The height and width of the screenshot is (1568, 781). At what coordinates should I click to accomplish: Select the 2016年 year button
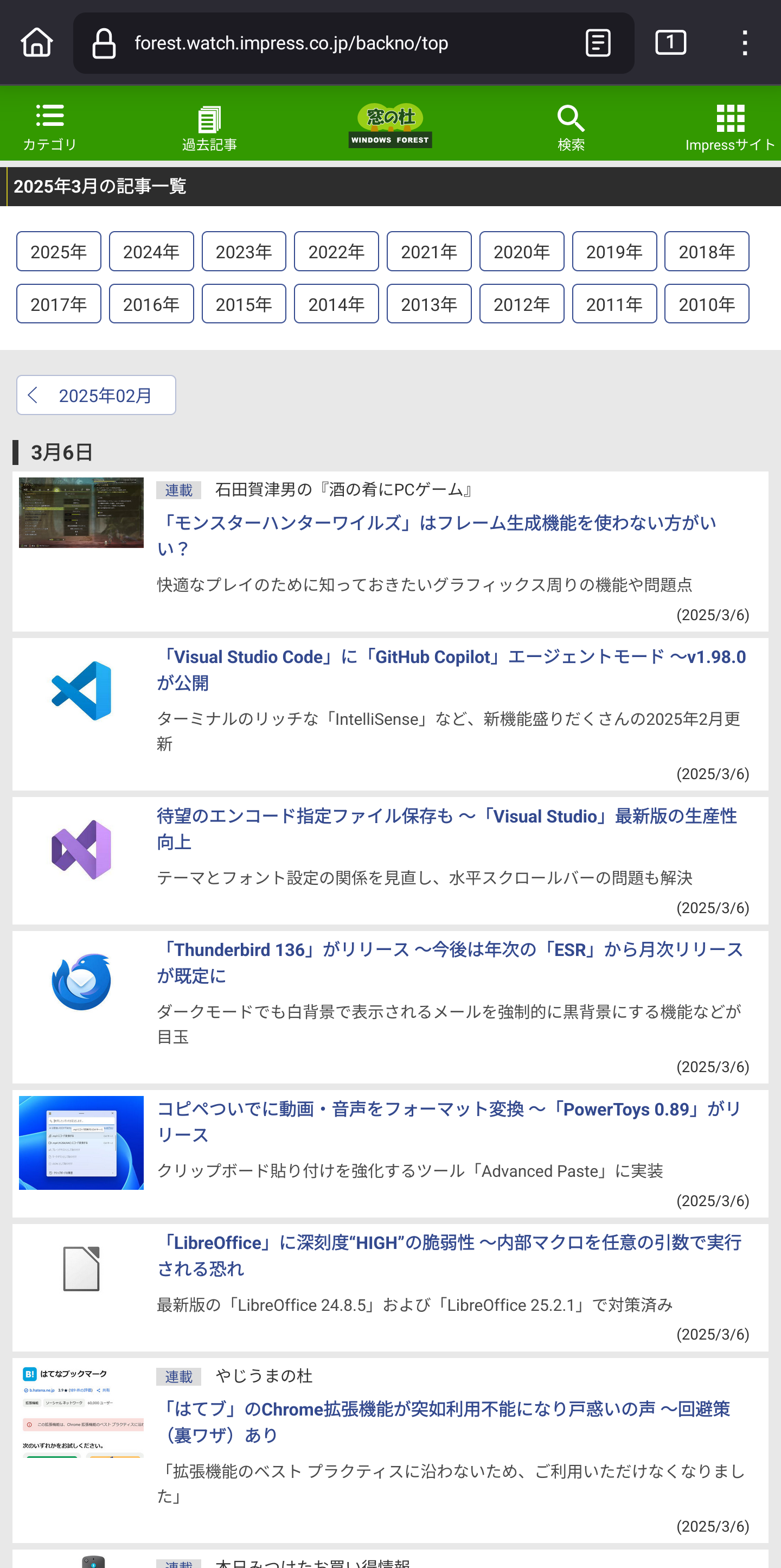[x=151, y=304]
